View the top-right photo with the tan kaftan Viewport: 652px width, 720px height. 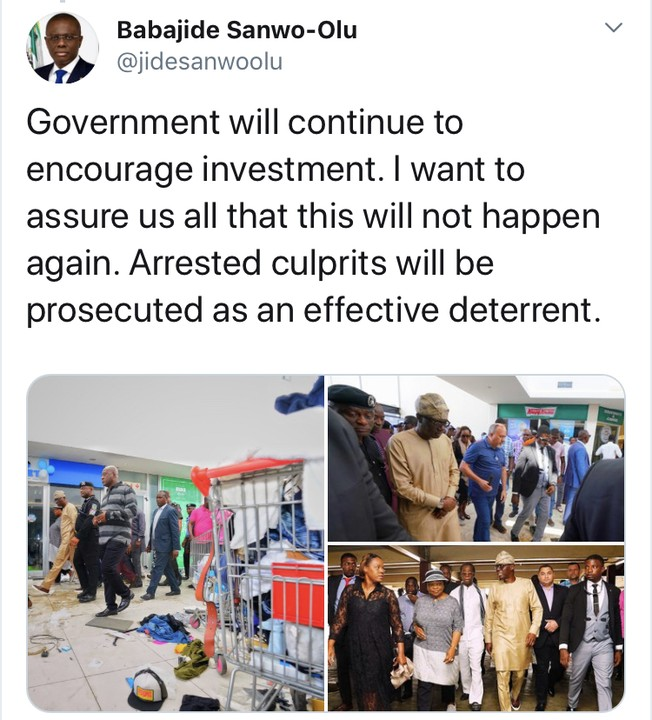[476, 458]
